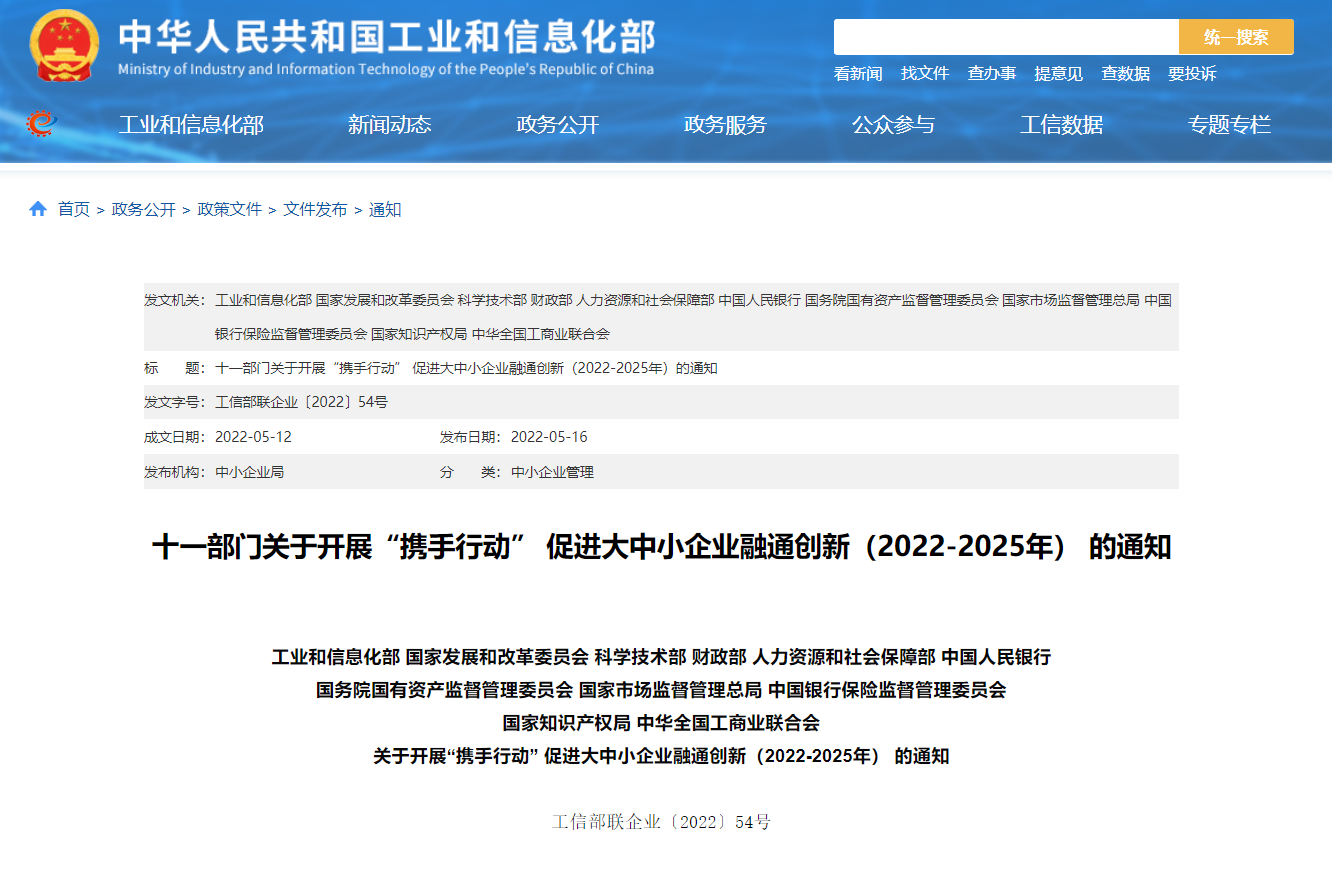1332x870 pixels.
Task: Open the 政务服务 navigation menu
Action: [x=725, y=125]
